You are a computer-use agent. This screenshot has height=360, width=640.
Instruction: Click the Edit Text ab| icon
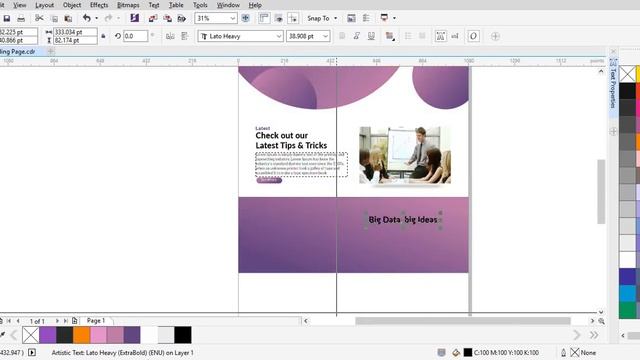(455, 36)
